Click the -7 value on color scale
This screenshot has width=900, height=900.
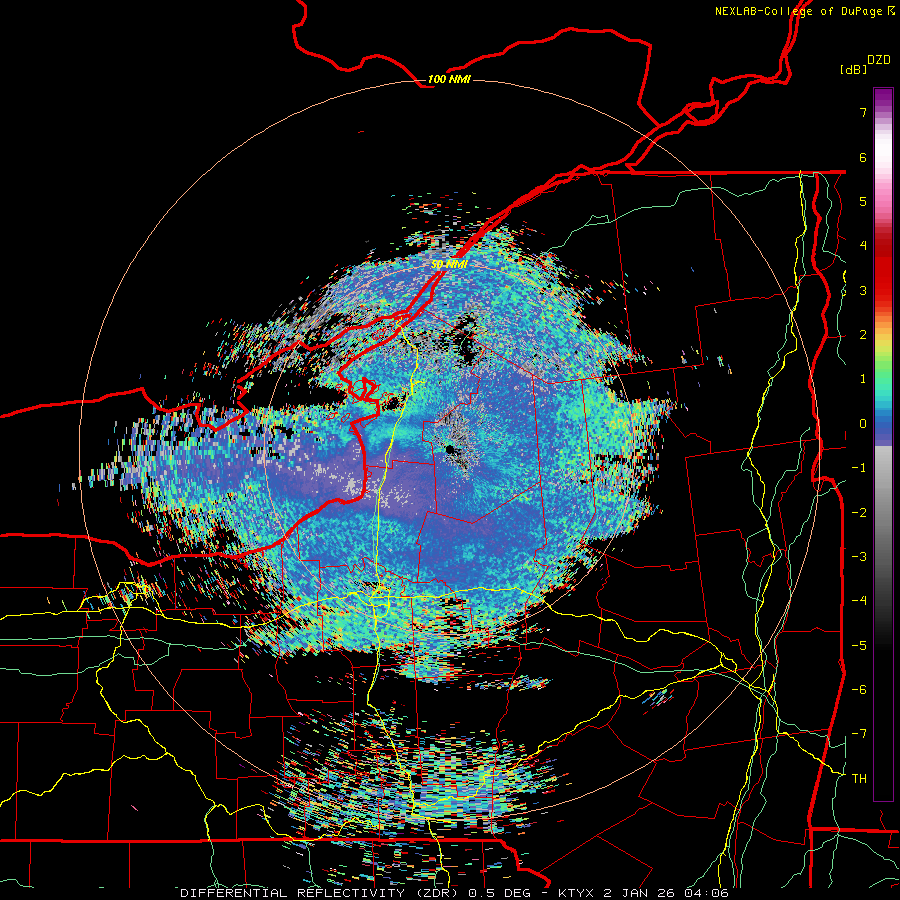(859, 734)
